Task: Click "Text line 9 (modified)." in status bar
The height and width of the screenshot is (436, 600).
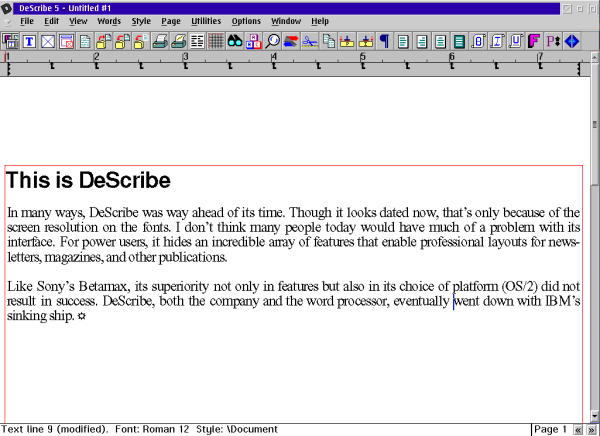Action: pos(54,429)
